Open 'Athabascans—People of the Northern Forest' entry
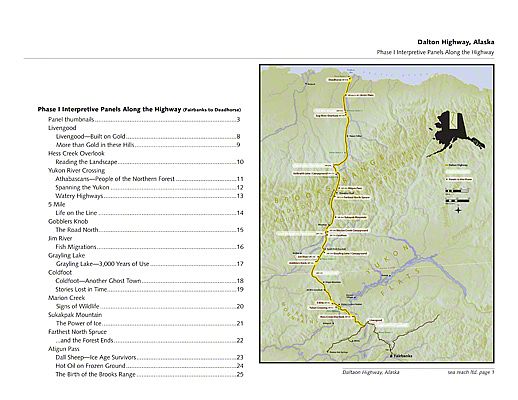This screenshot has width=518, height=400. point(150,179)
